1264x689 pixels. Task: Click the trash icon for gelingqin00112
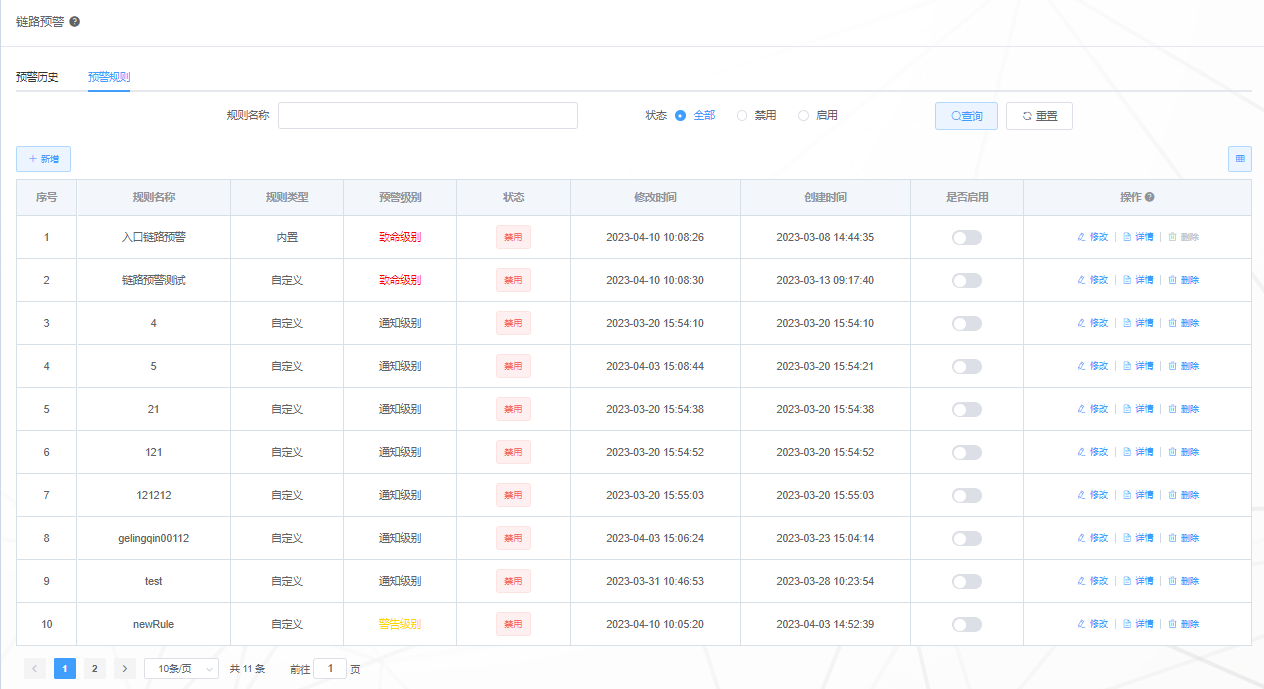(1173, 538)
